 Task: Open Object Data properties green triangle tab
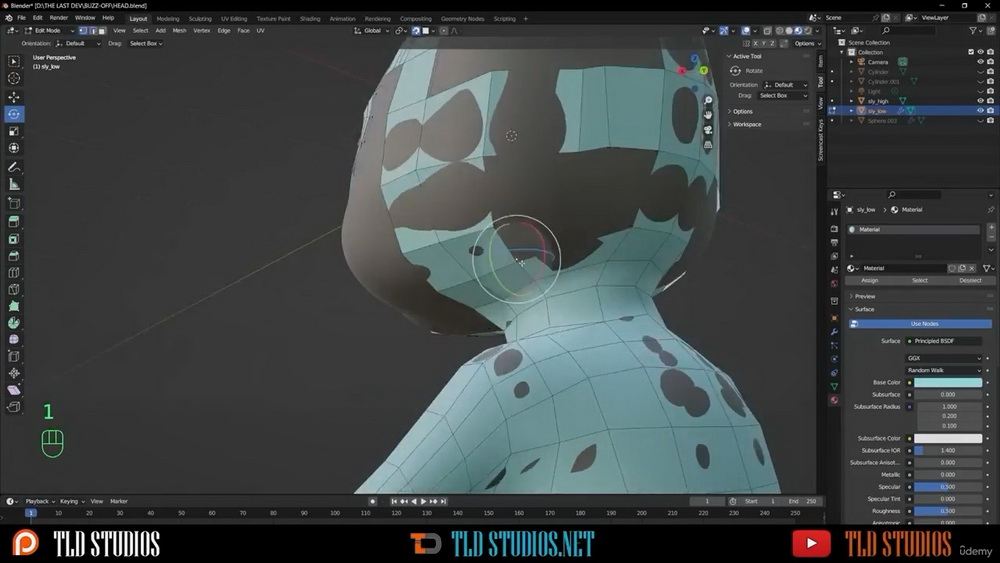pyautogui.click(x=834, y=386)
